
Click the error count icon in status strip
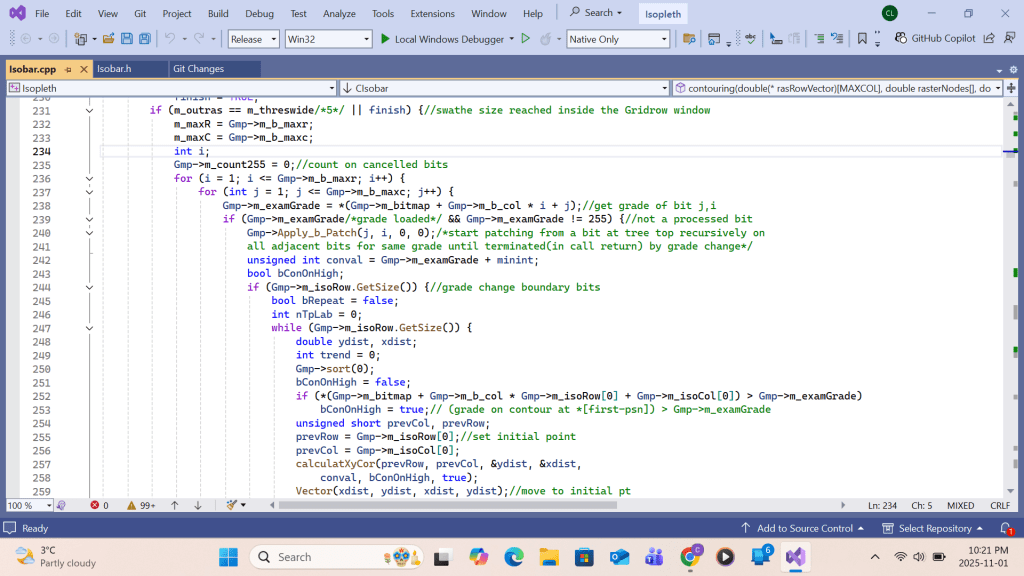click(96, 505)
